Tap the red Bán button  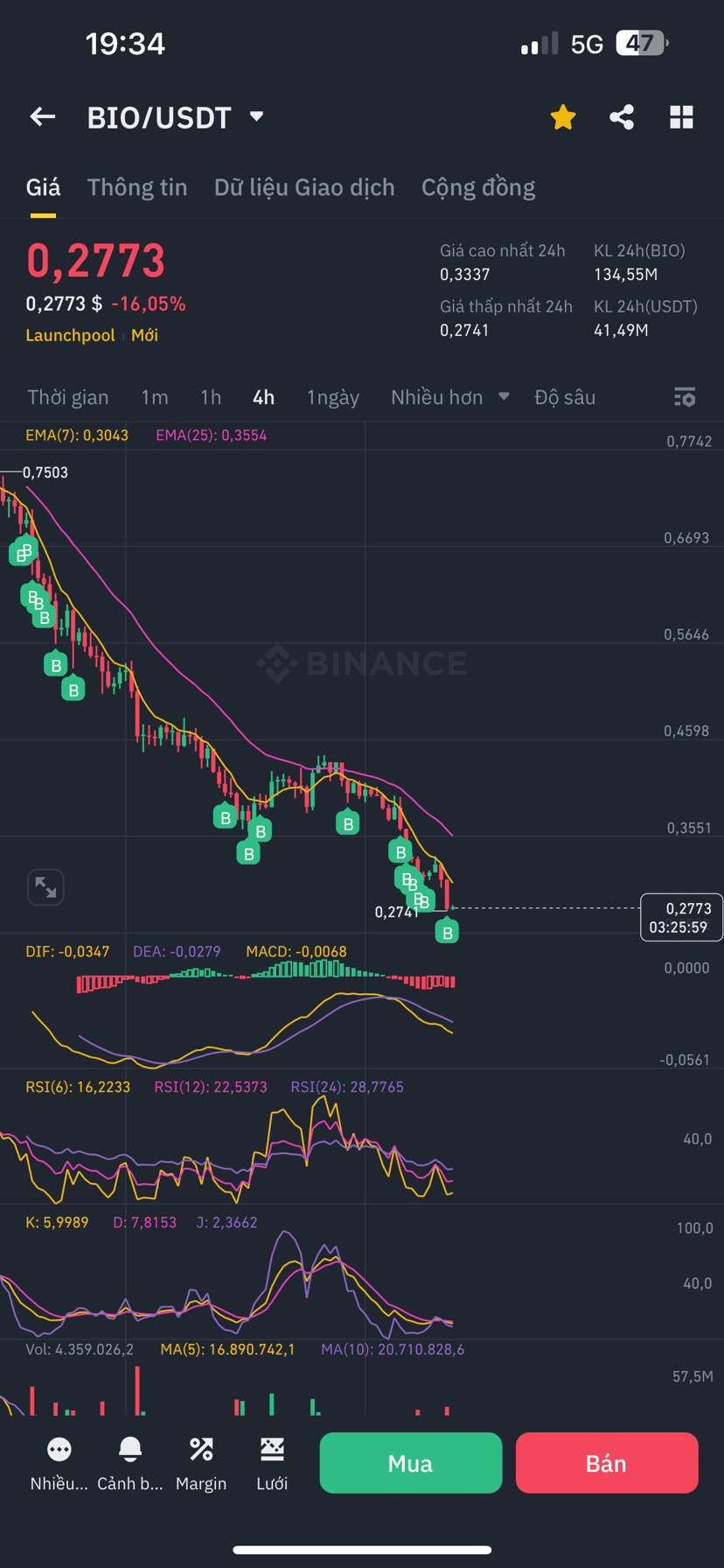607,1463
